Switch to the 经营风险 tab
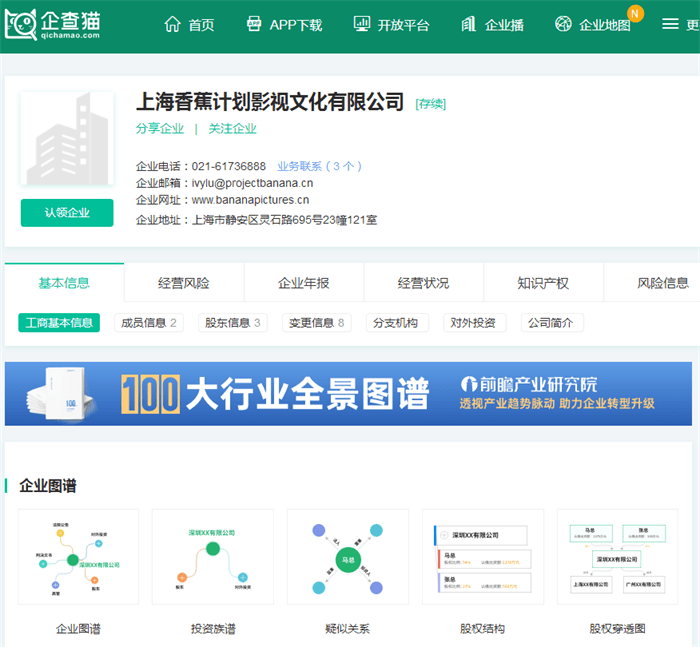This screenshot has height=647, width=700. point(184,283)
